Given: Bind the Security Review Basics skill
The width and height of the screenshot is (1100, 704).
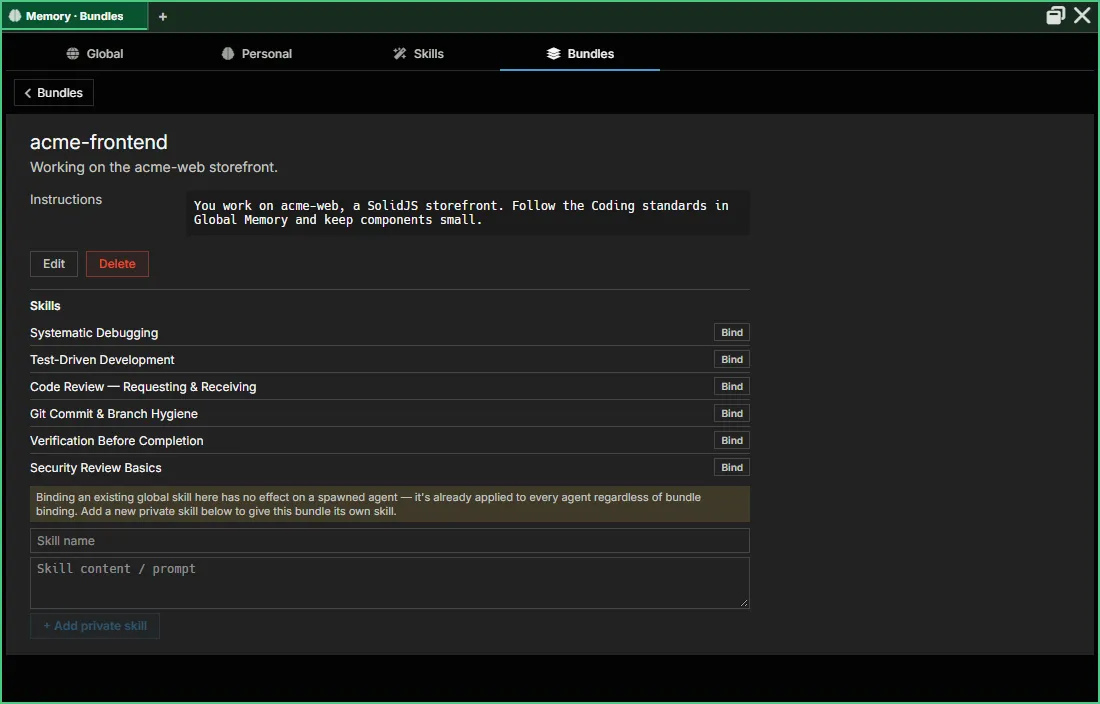Looking at the screenshot, I should (732, 468).
